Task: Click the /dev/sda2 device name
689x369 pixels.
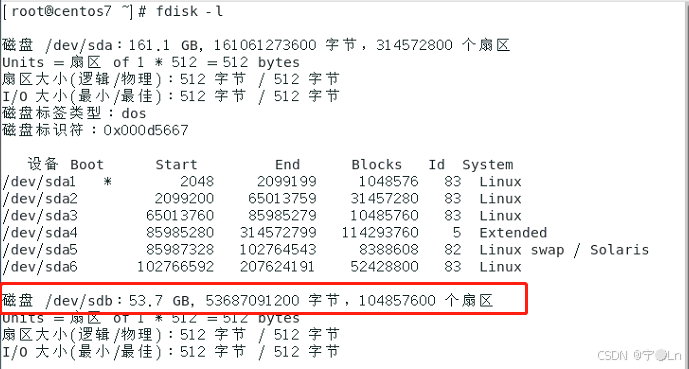Action: point(40,199)
